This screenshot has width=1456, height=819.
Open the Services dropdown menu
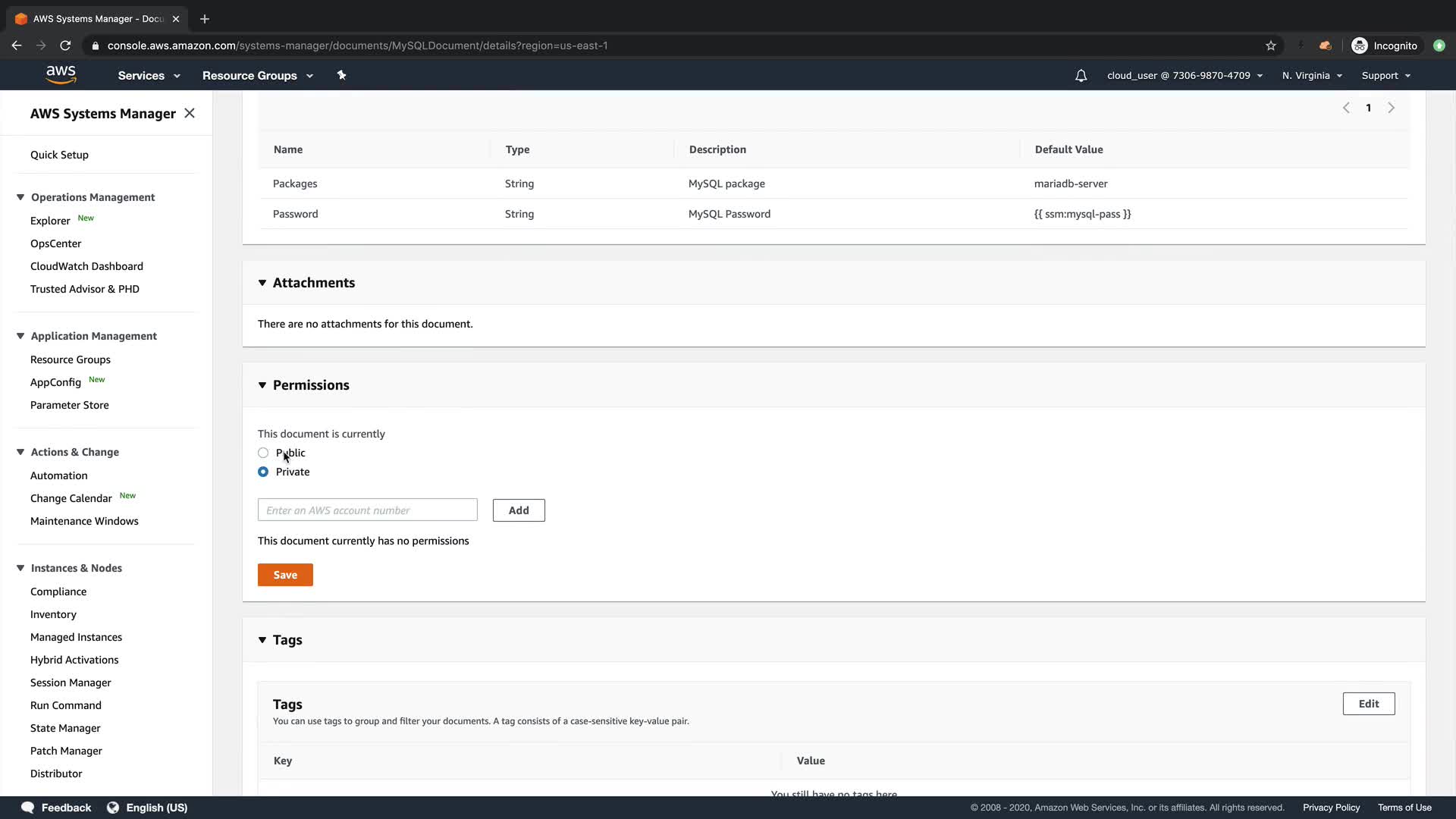pyautogui.click(x=149, y=76)
